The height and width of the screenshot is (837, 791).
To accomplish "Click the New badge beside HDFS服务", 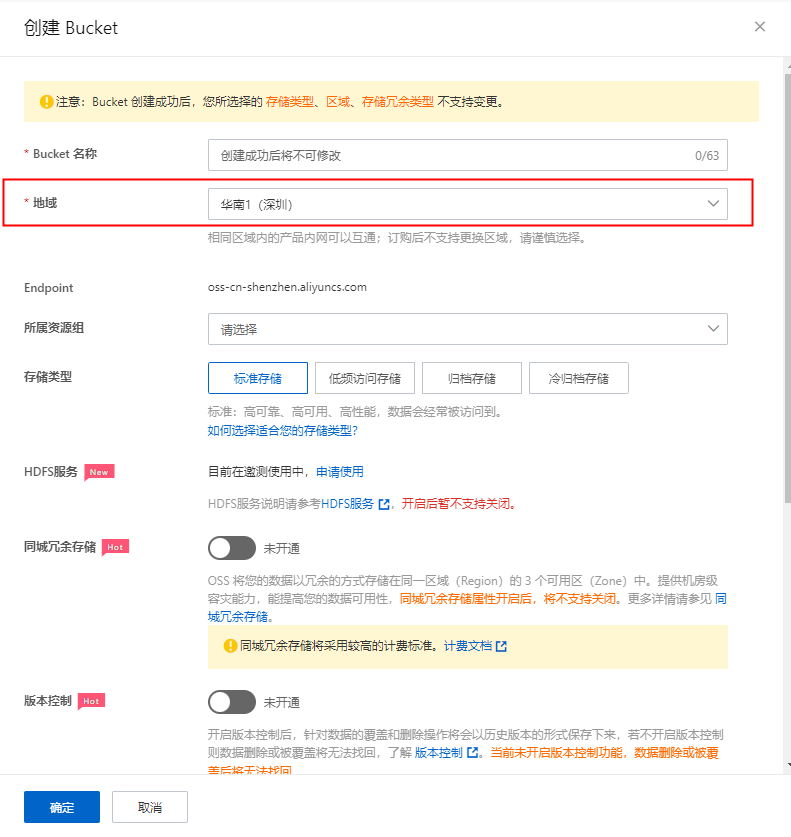I will (99, 472).
